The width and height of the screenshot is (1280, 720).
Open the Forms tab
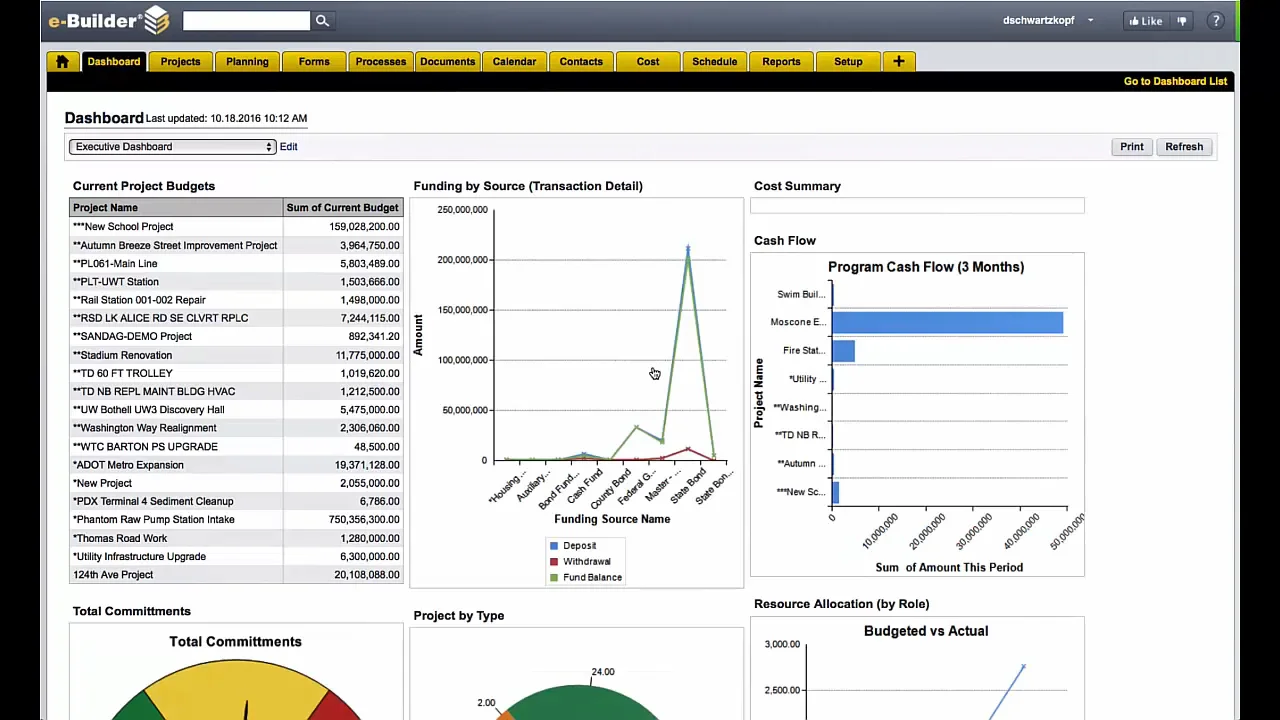tap(314, 62)
